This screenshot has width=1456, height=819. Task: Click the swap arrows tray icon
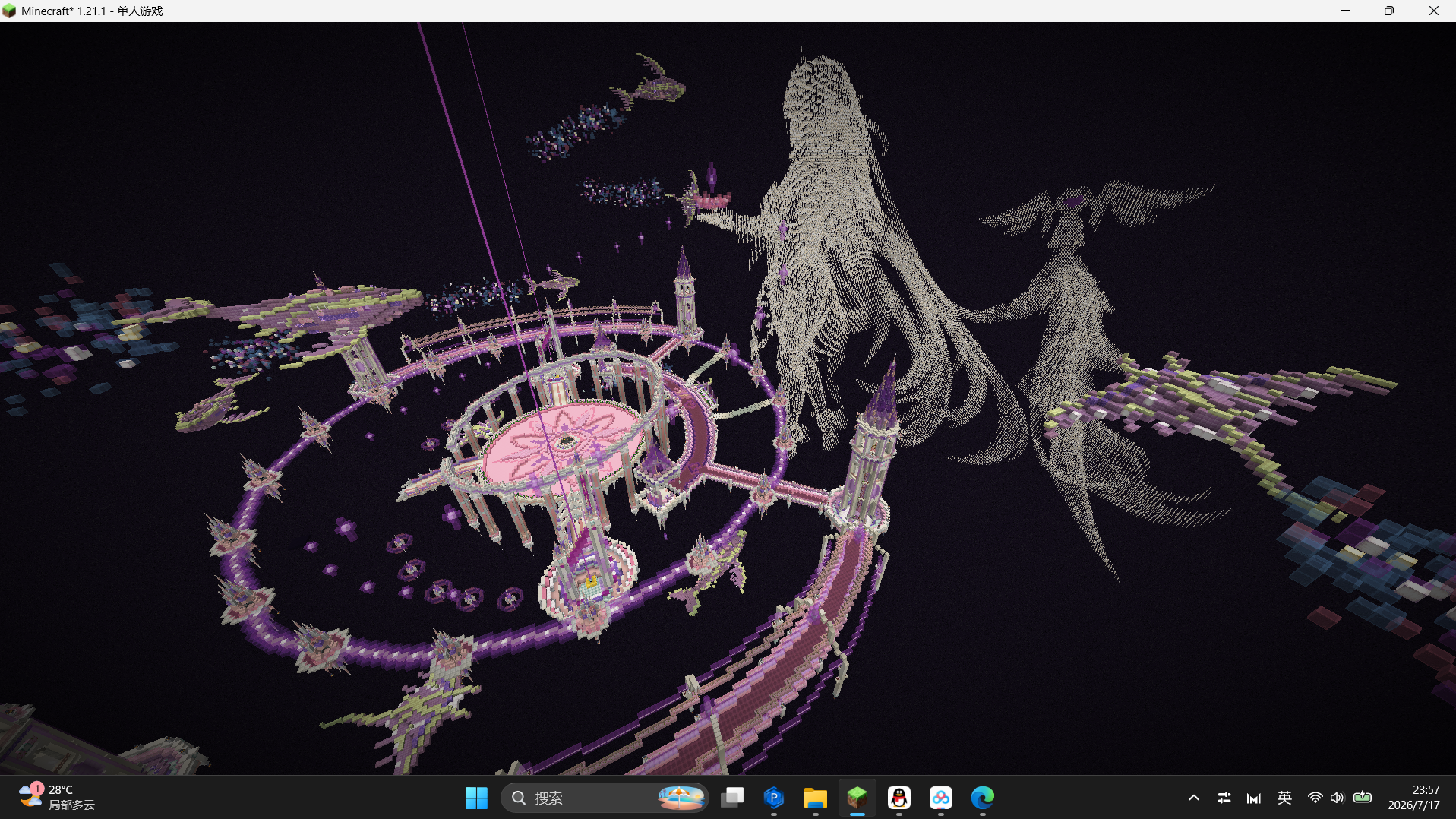(1224, 798)
